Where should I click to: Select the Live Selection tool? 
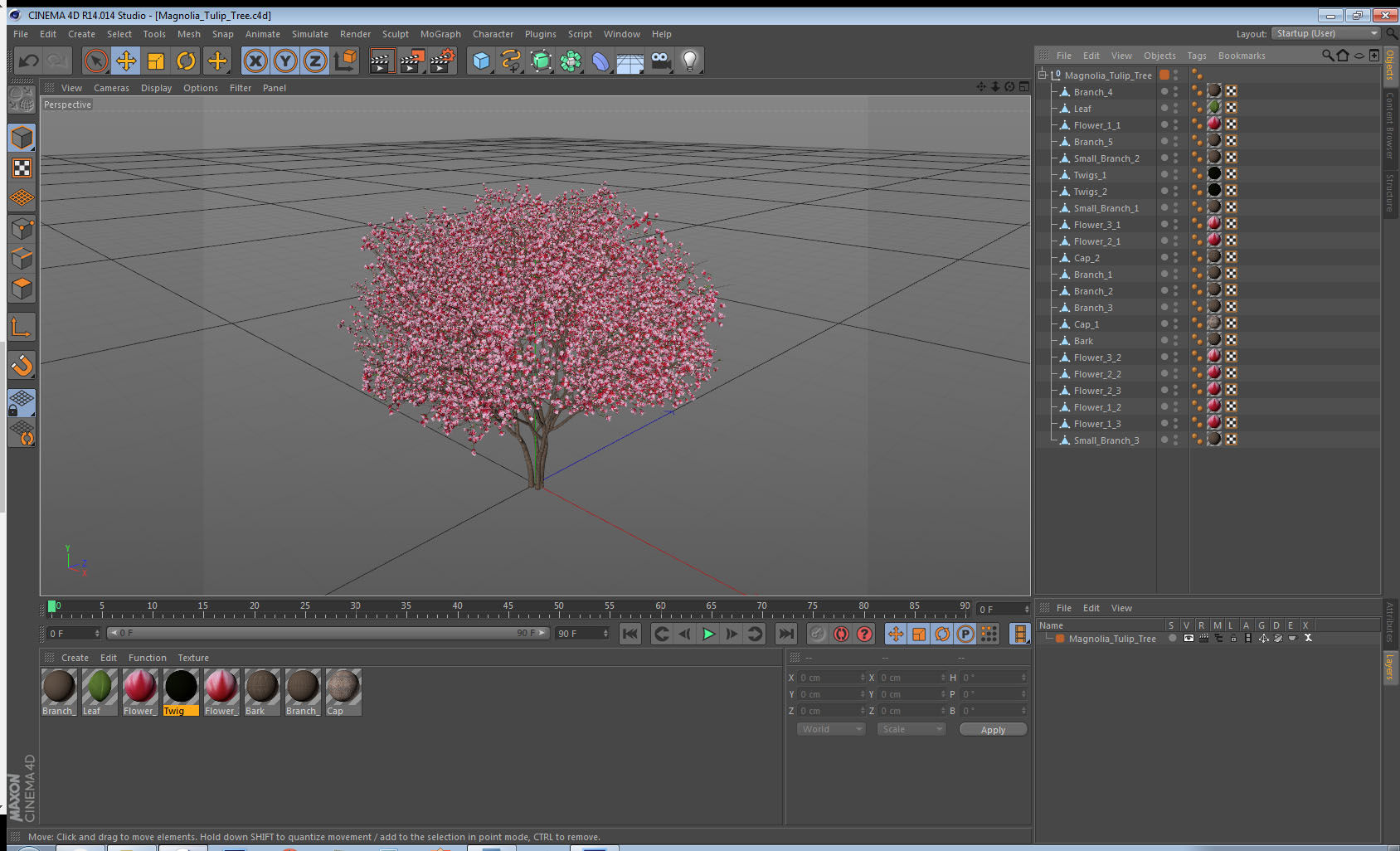click(96, 61)
